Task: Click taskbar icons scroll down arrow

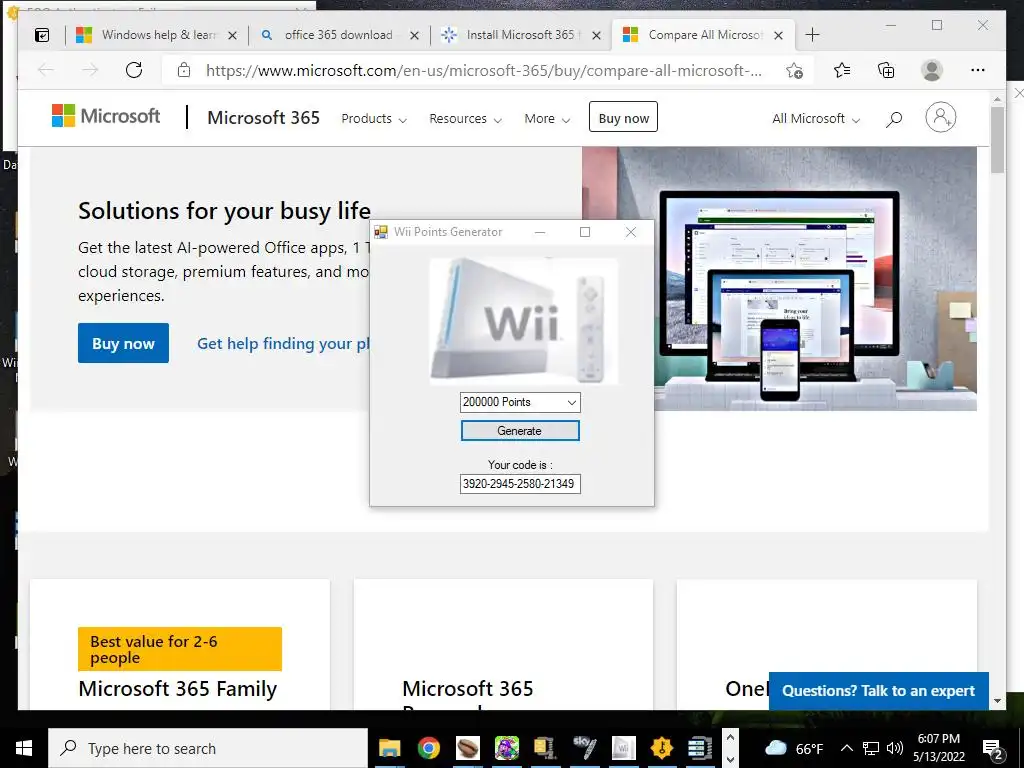Action: [x=730, y=759]
